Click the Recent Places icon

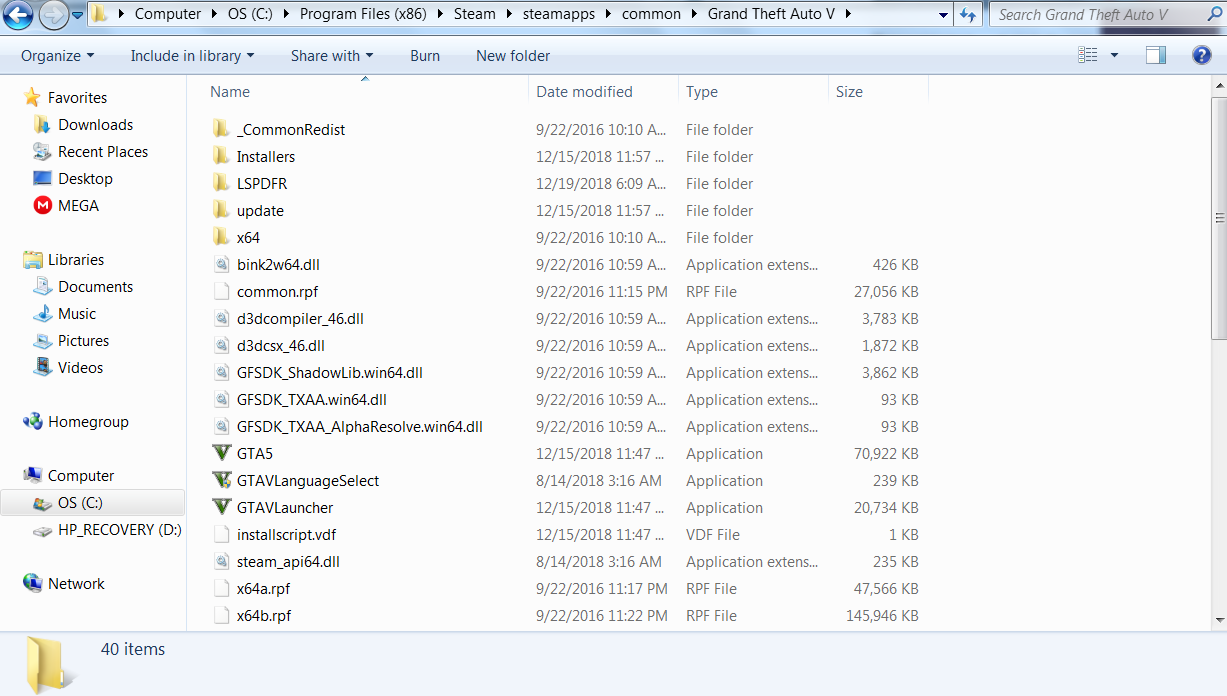42,151
